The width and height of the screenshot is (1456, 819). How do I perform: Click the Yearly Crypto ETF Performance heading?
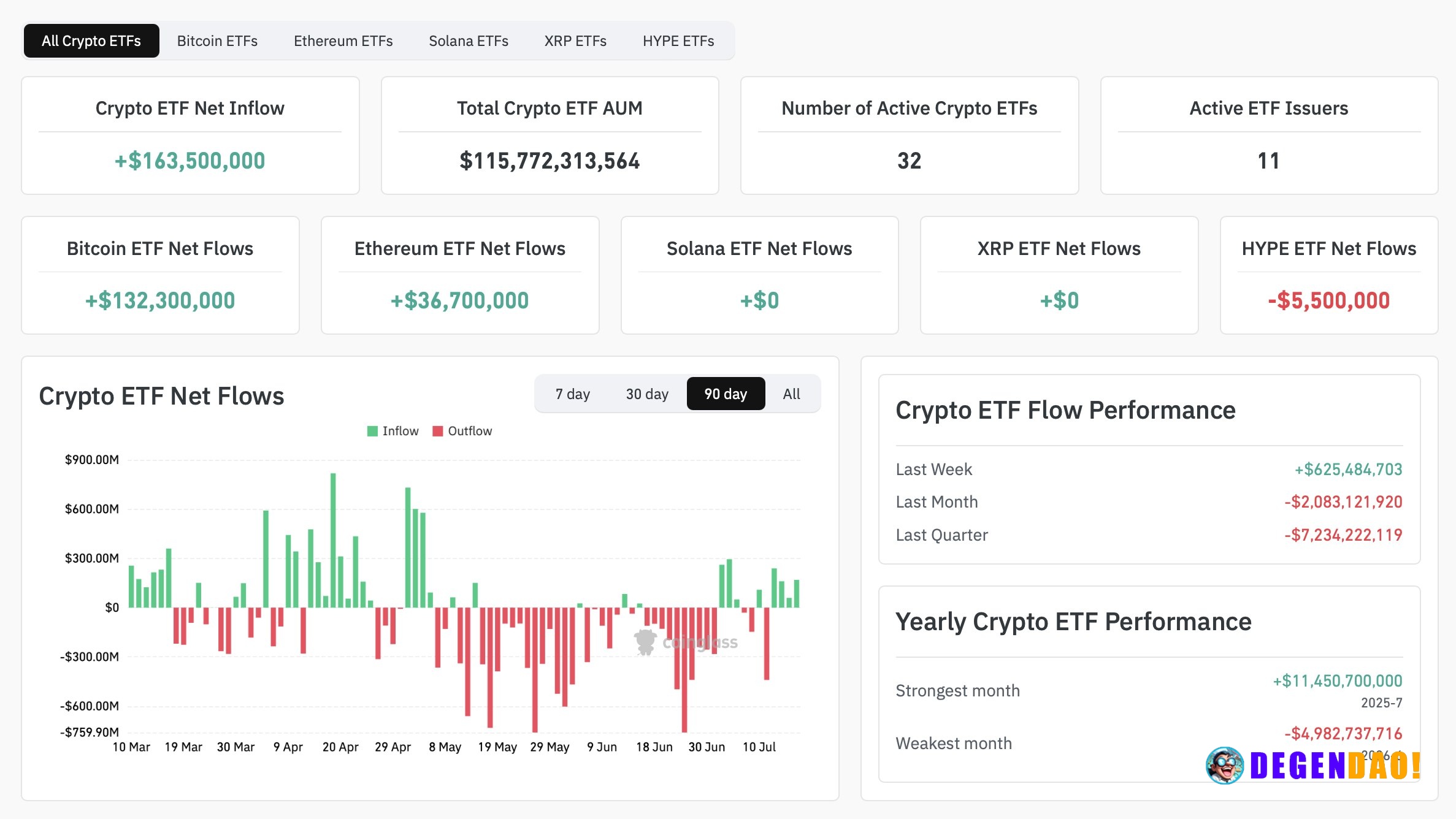(1073, 622)
